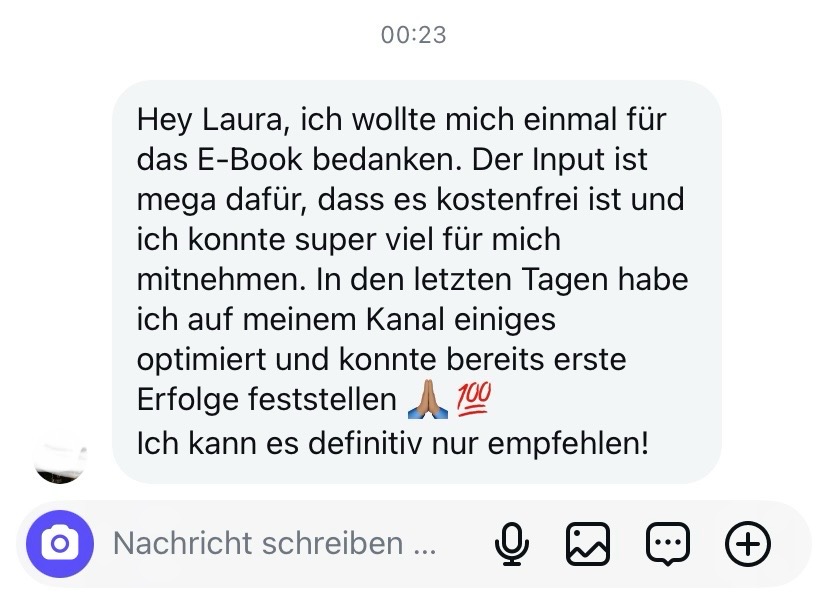Click the word 'E-Book' in the message
Viewport: 828px width, 610px height.
click(250, 159)
